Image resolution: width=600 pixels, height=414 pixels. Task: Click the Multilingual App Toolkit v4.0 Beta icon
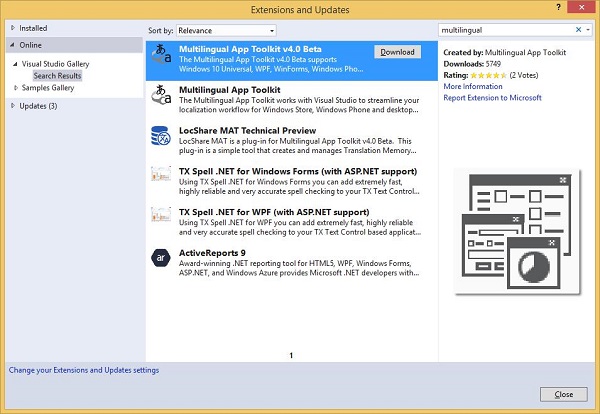pos(161,54)
